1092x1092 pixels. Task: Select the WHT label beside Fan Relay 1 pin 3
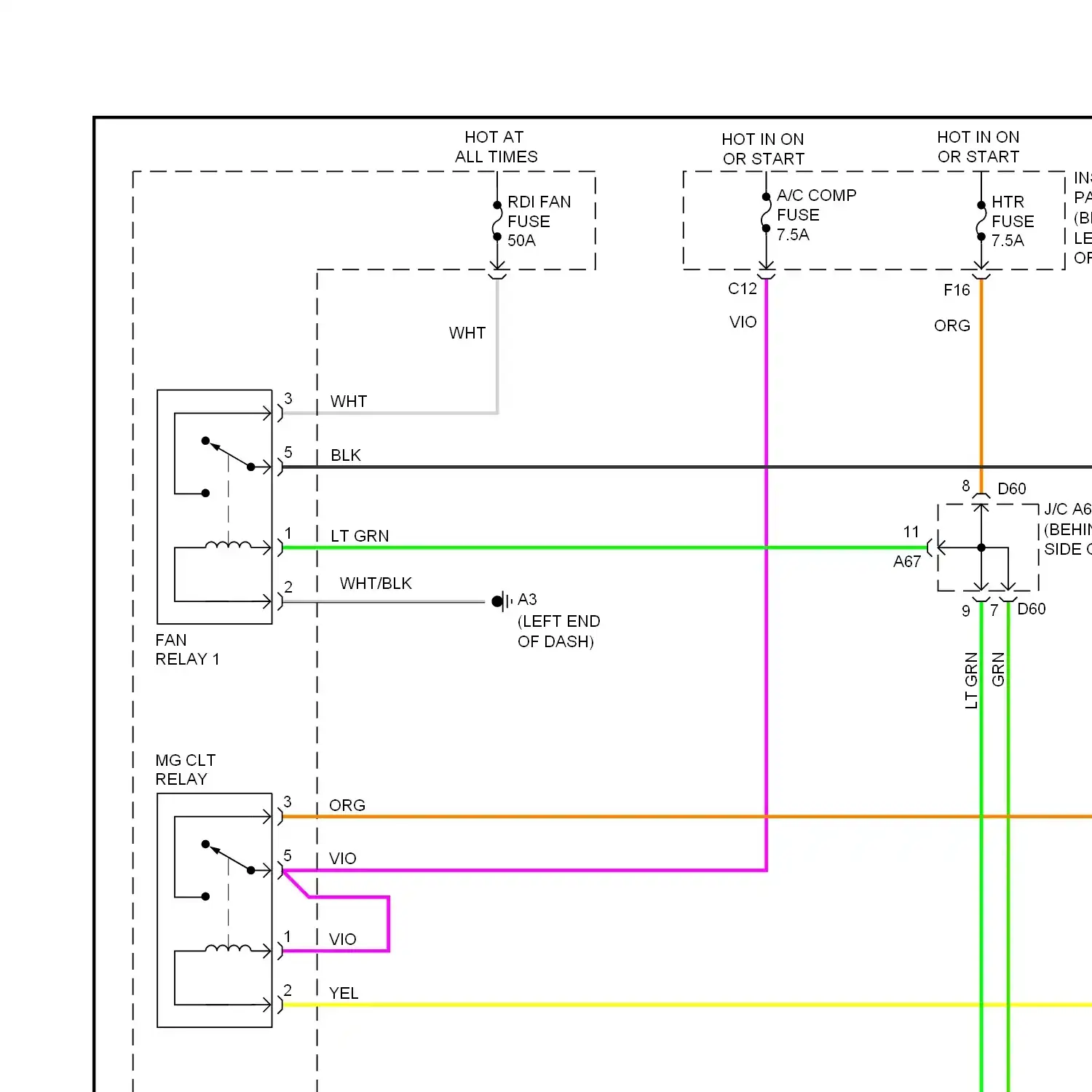pos(349,401)
